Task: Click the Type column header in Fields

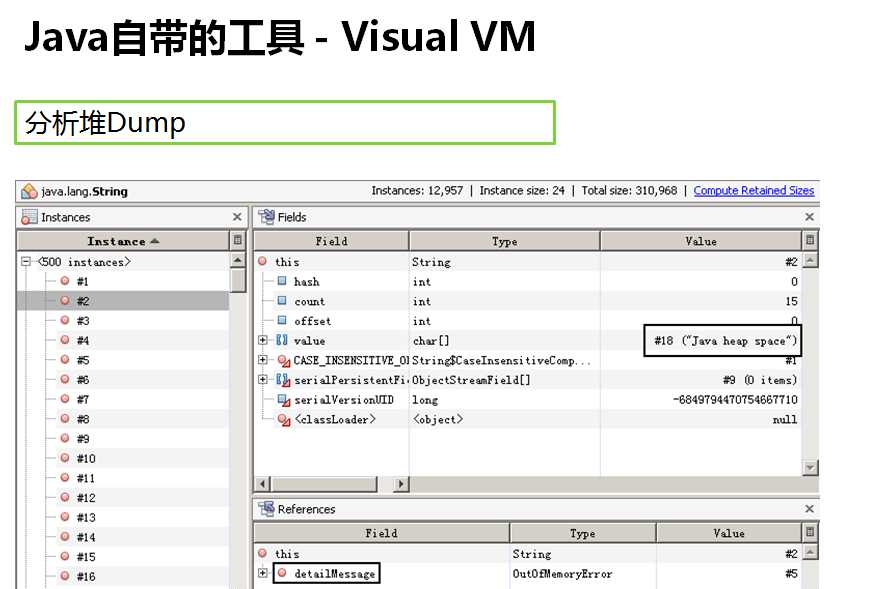Action: pos(505,241)
